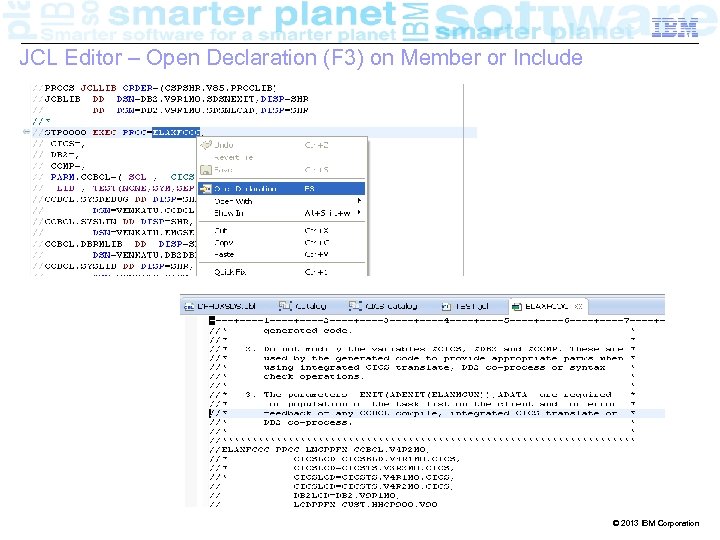Click the Test.jcl tab file icon
This screenshot has height=540, width=720.
[x=445, y=307]
